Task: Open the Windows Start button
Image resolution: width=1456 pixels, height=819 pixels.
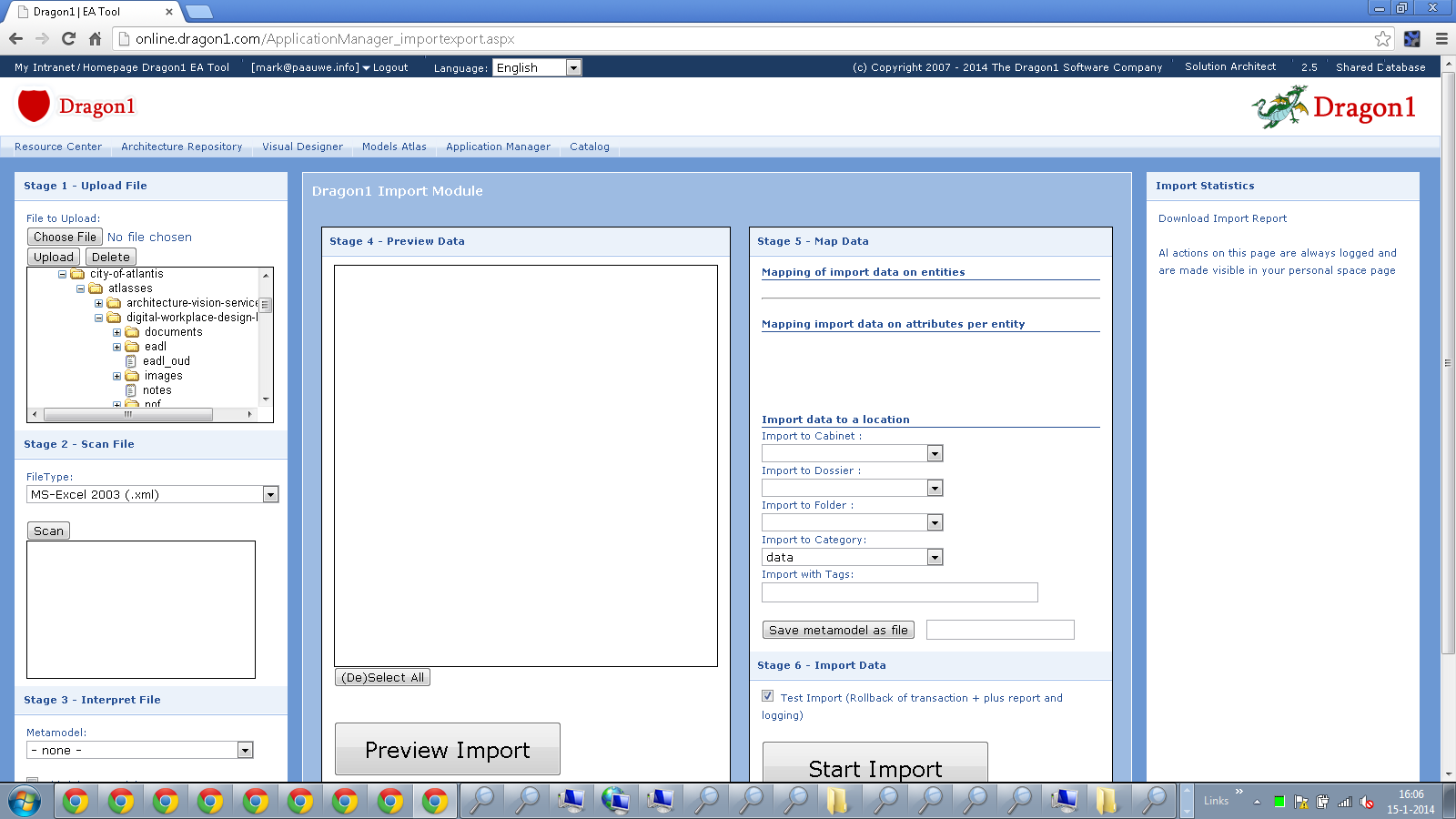Action: [25, 801]
